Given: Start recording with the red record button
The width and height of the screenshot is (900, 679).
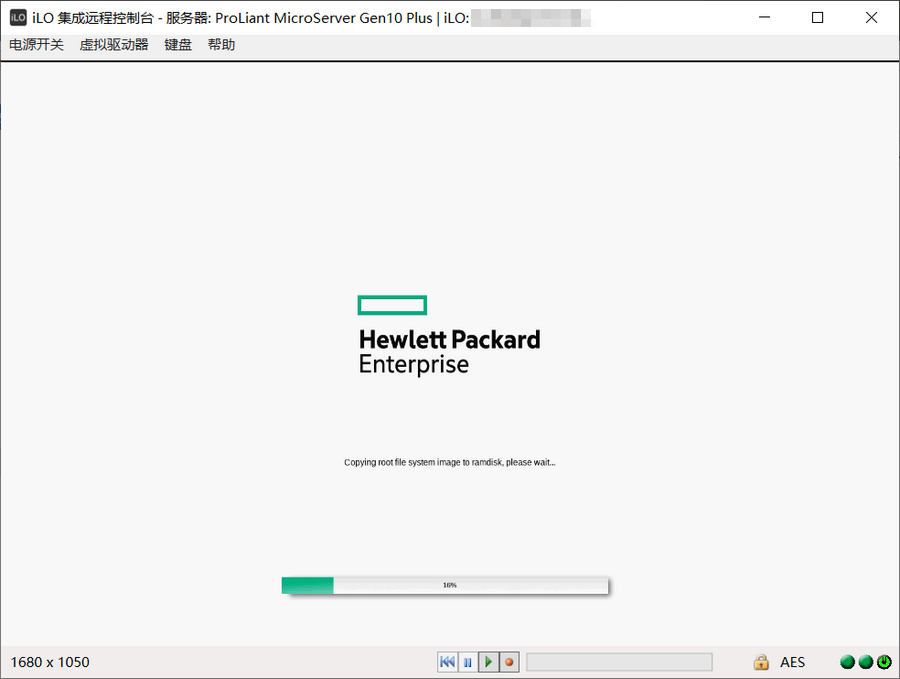Looking at the screenshot, I should (509, 662).
